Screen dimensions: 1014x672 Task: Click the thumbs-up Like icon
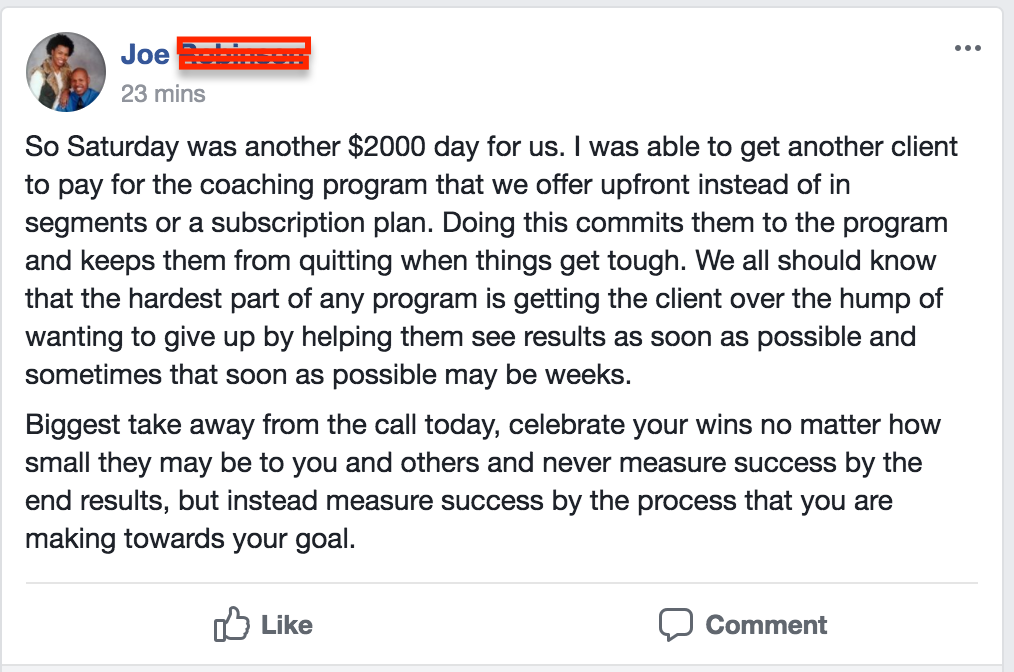231,624
